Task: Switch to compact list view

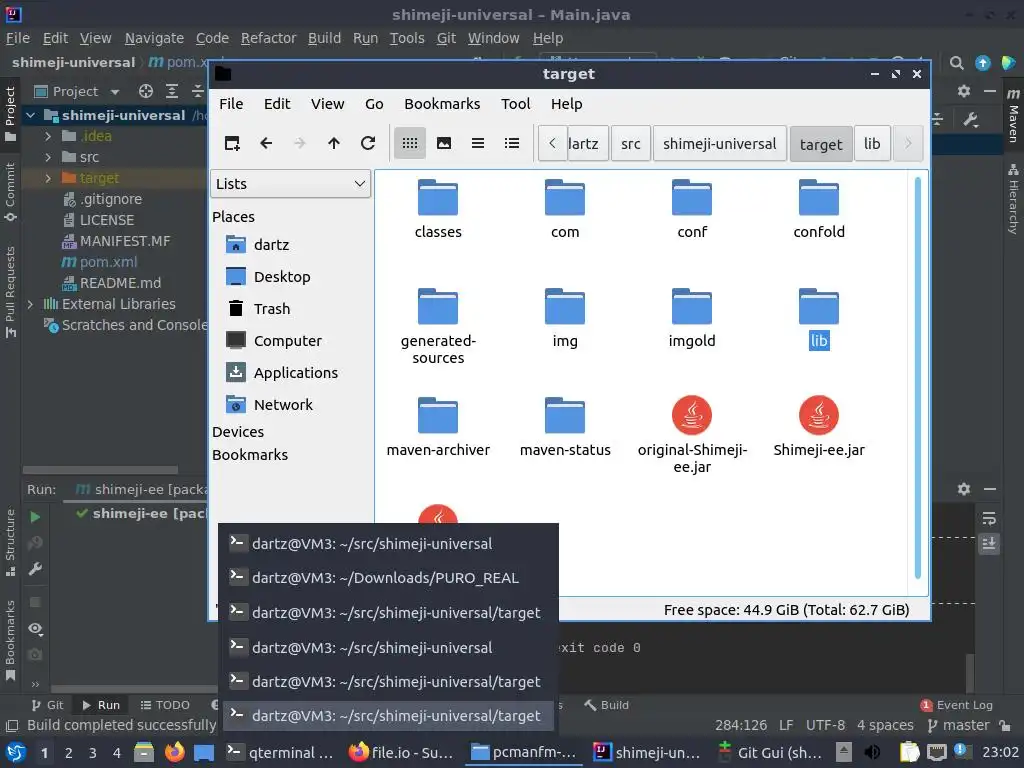Action: click(477, 143)
